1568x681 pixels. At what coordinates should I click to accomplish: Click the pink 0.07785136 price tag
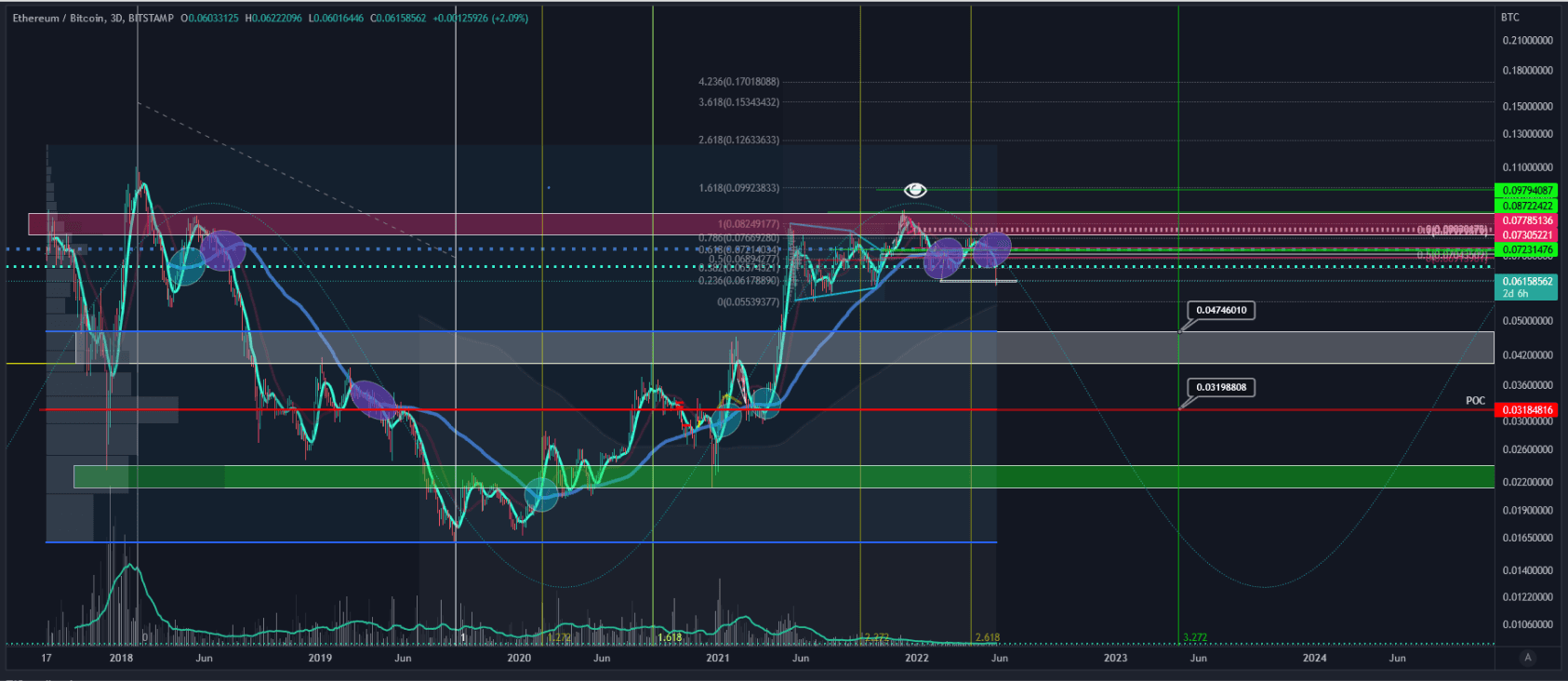point(1526,220)
